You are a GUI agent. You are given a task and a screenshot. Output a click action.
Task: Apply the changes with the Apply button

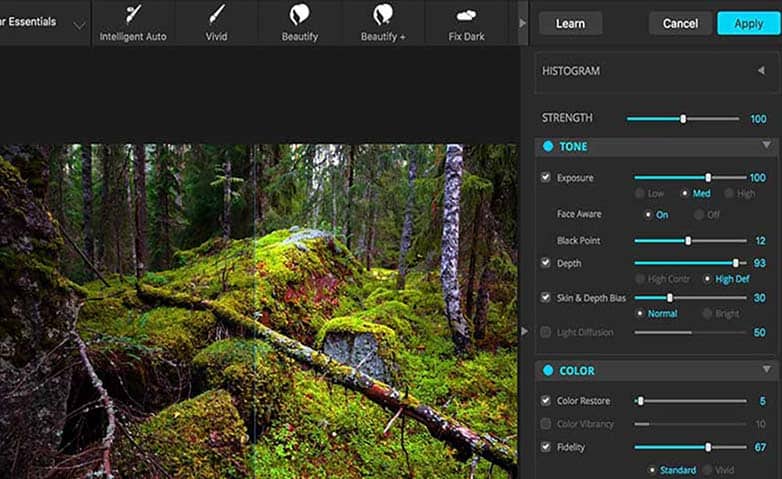point(749,23)
